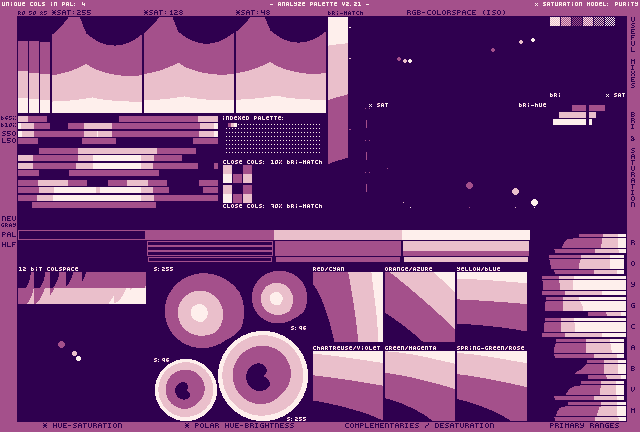Click the 'CLOSE COLS: 10% BRI-MATCH' label
This screenshot has width=640, height=432.
(x=272, y=162)
